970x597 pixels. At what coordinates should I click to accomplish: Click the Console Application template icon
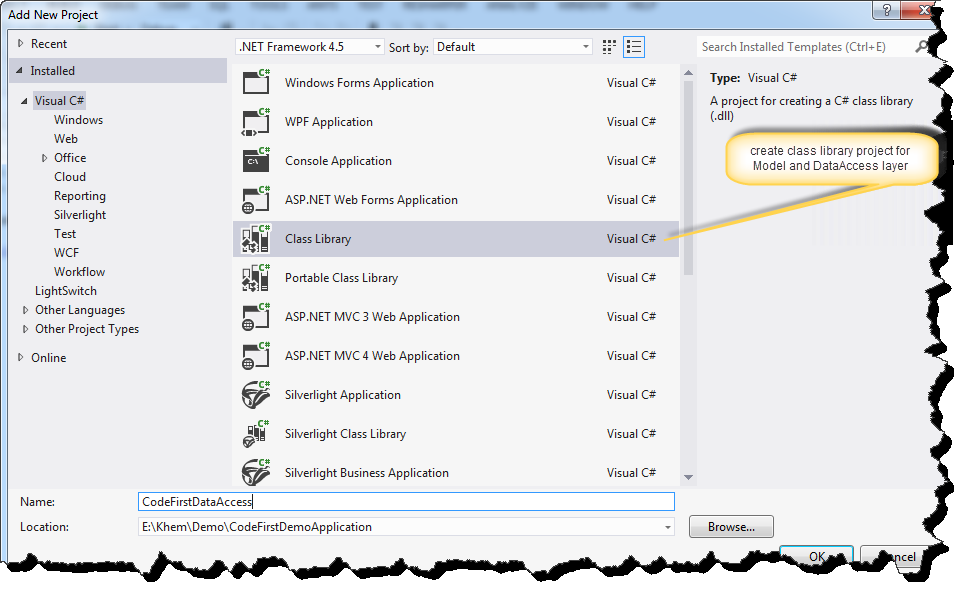click(x=256, y=160)
